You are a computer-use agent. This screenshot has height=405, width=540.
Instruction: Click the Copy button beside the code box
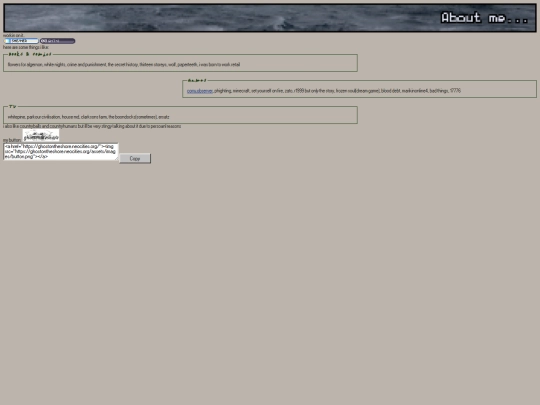tap(135, 158)
